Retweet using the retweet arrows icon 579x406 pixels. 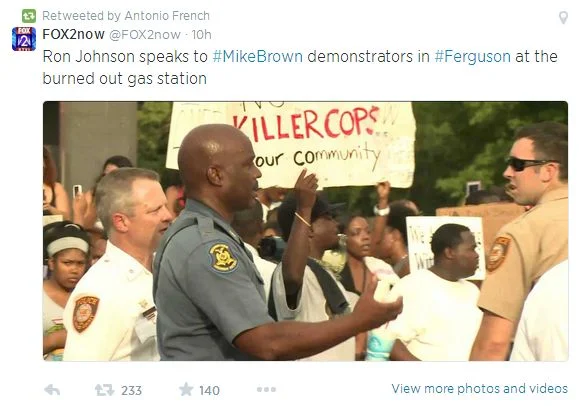(105, 390)
